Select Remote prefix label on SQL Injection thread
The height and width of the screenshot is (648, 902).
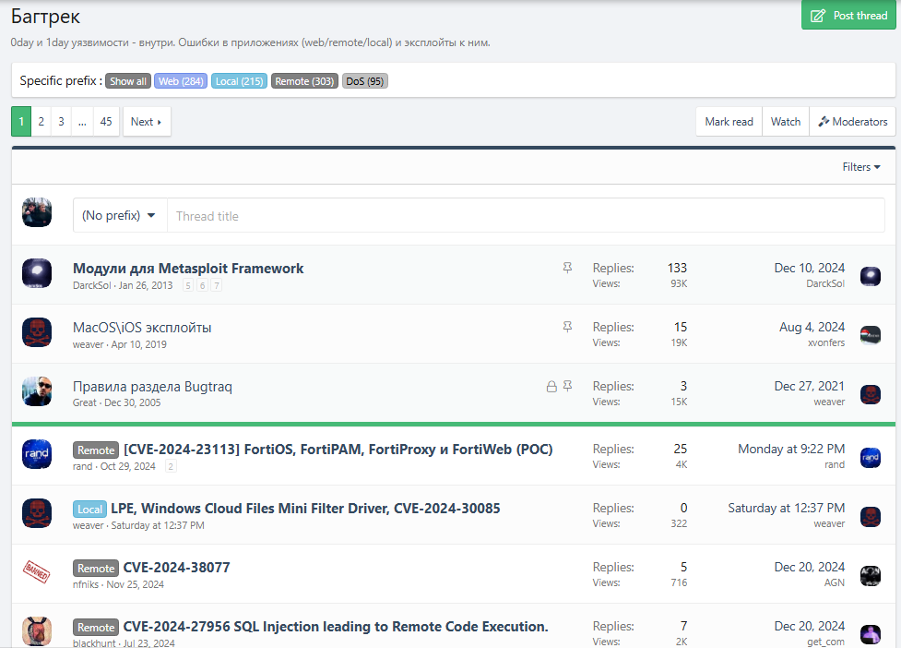point(96,627)
